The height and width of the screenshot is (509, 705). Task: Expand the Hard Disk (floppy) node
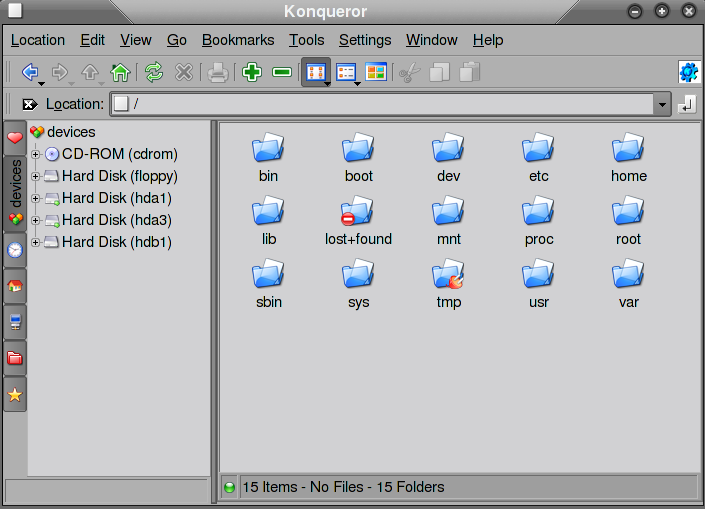36,176
